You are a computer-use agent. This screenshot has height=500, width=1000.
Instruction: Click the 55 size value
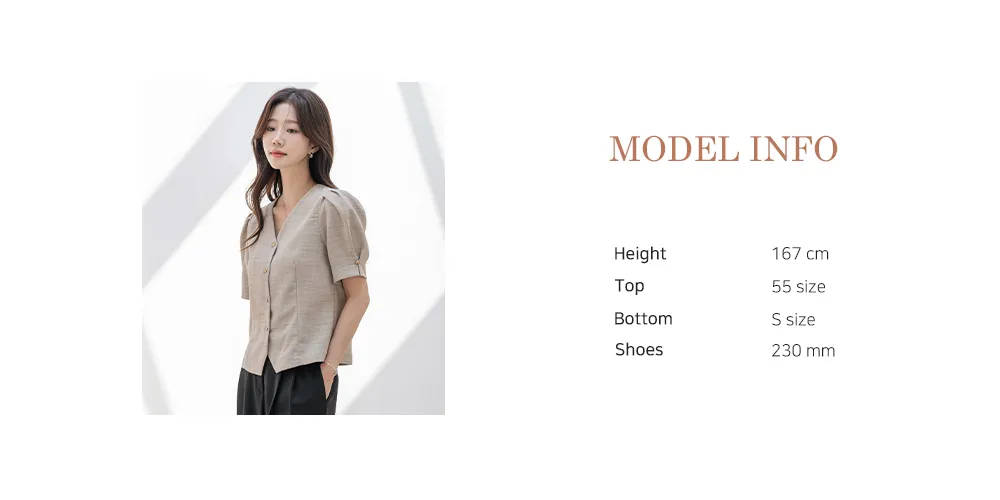(798, 287)
